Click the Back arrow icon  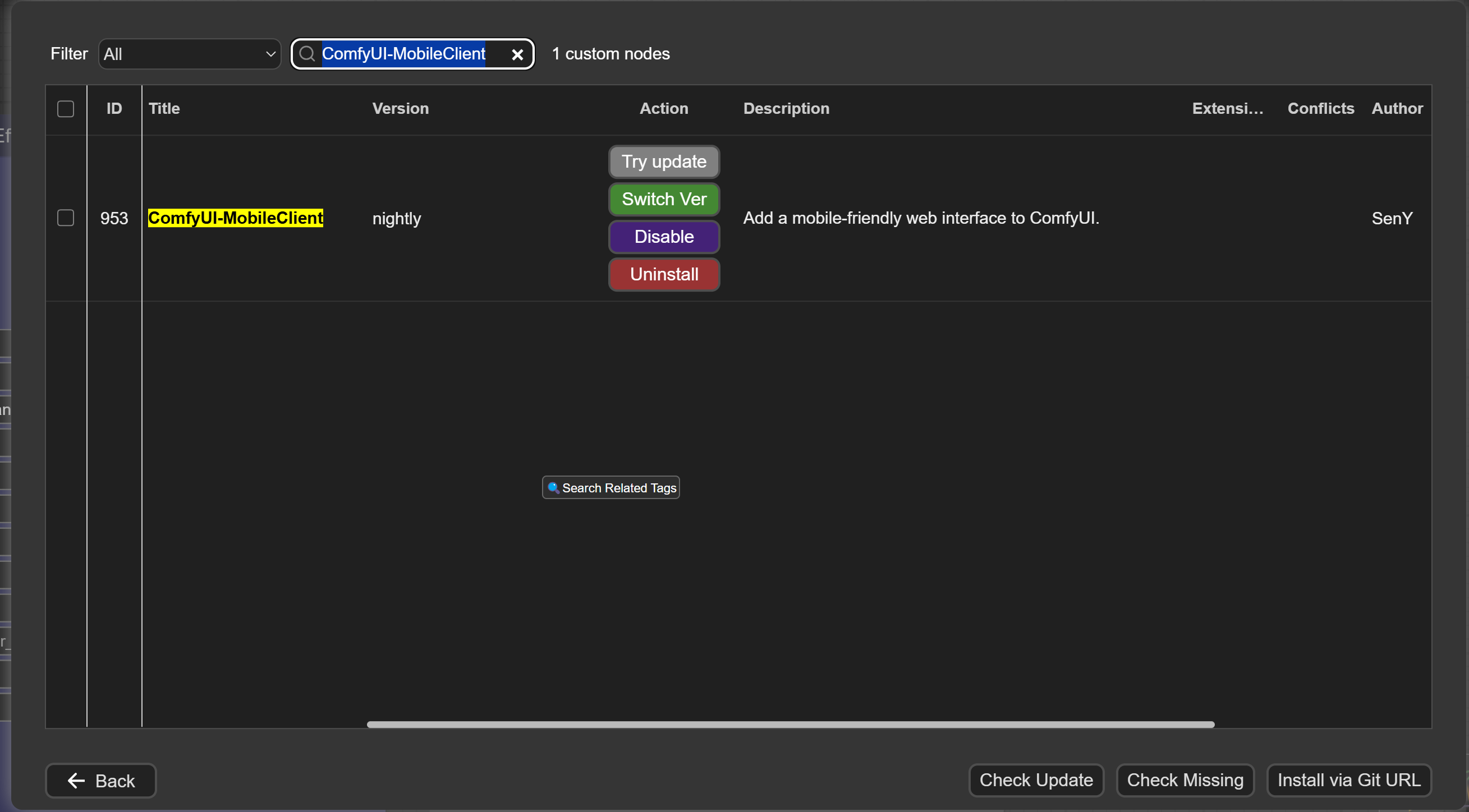coord(76,780)
